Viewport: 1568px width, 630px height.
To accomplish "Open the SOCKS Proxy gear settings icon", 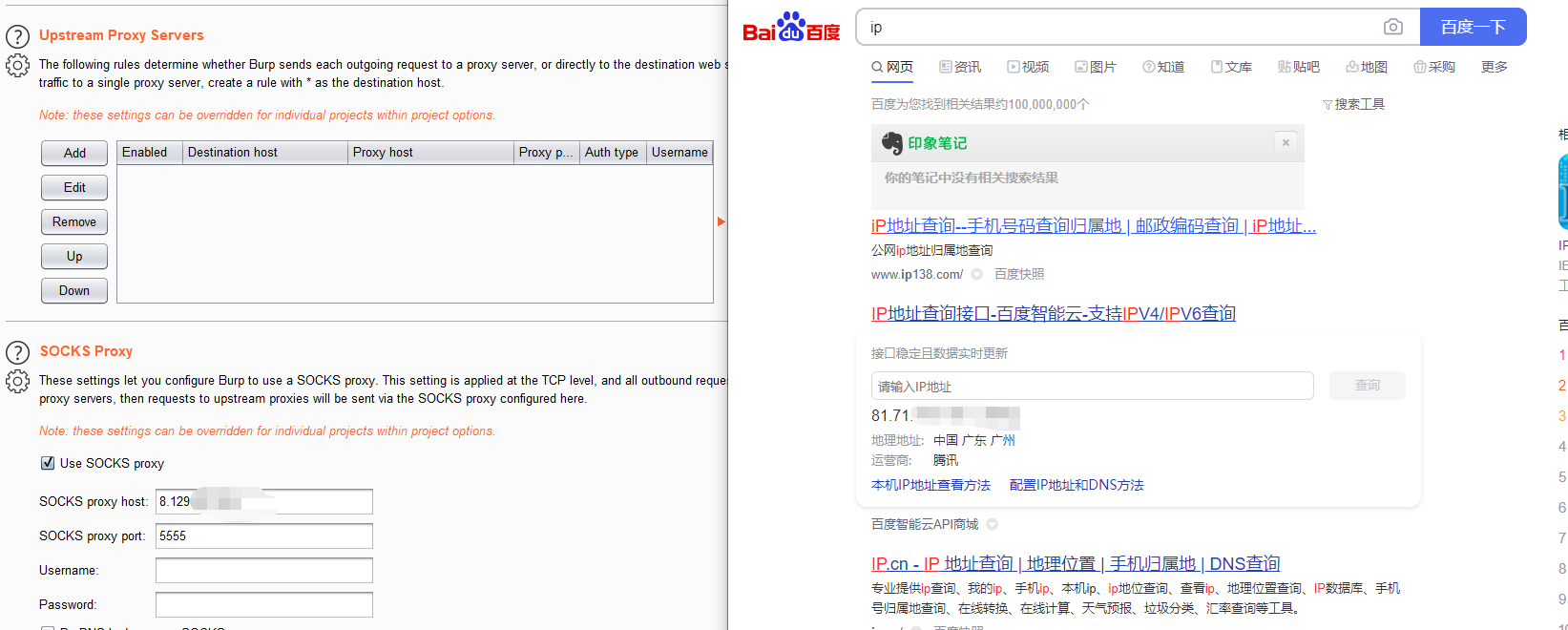I will click(x=17, y=382).
